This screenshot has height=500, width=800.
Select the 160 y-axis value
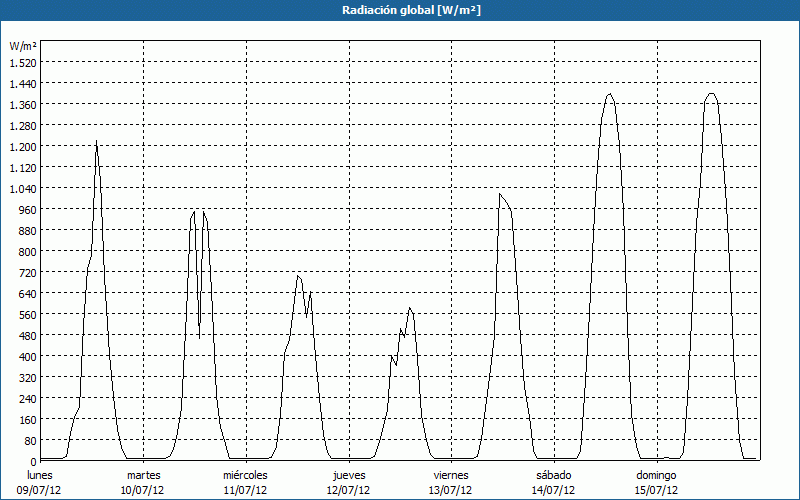[x=27, y=419]
